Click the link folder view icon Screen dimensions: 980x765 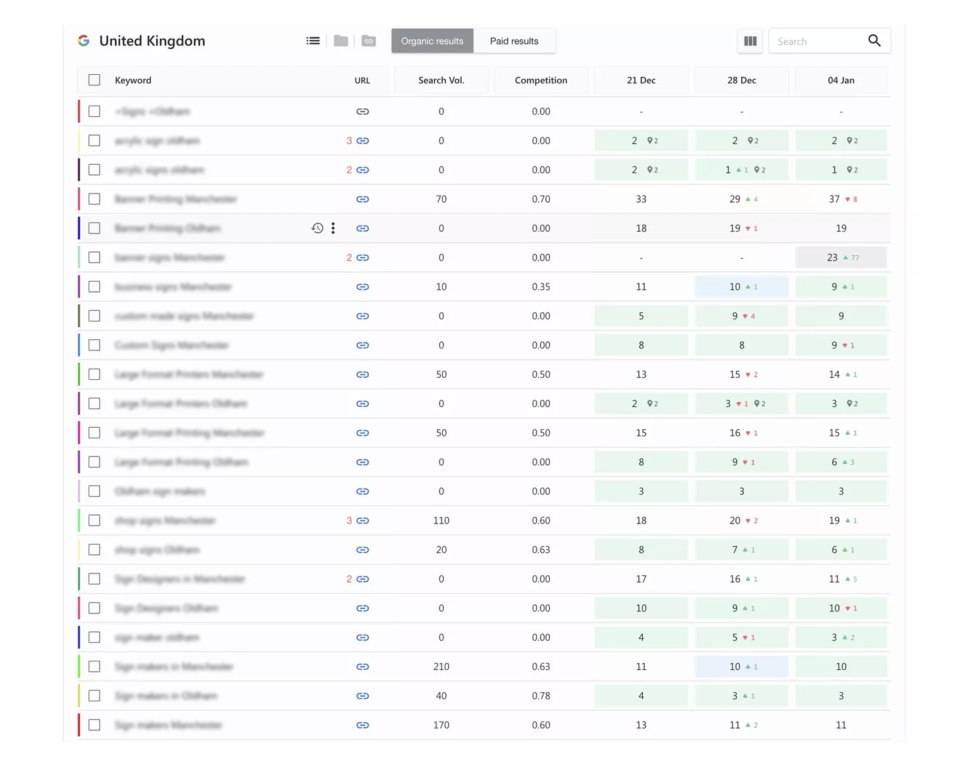coord(369,41)
